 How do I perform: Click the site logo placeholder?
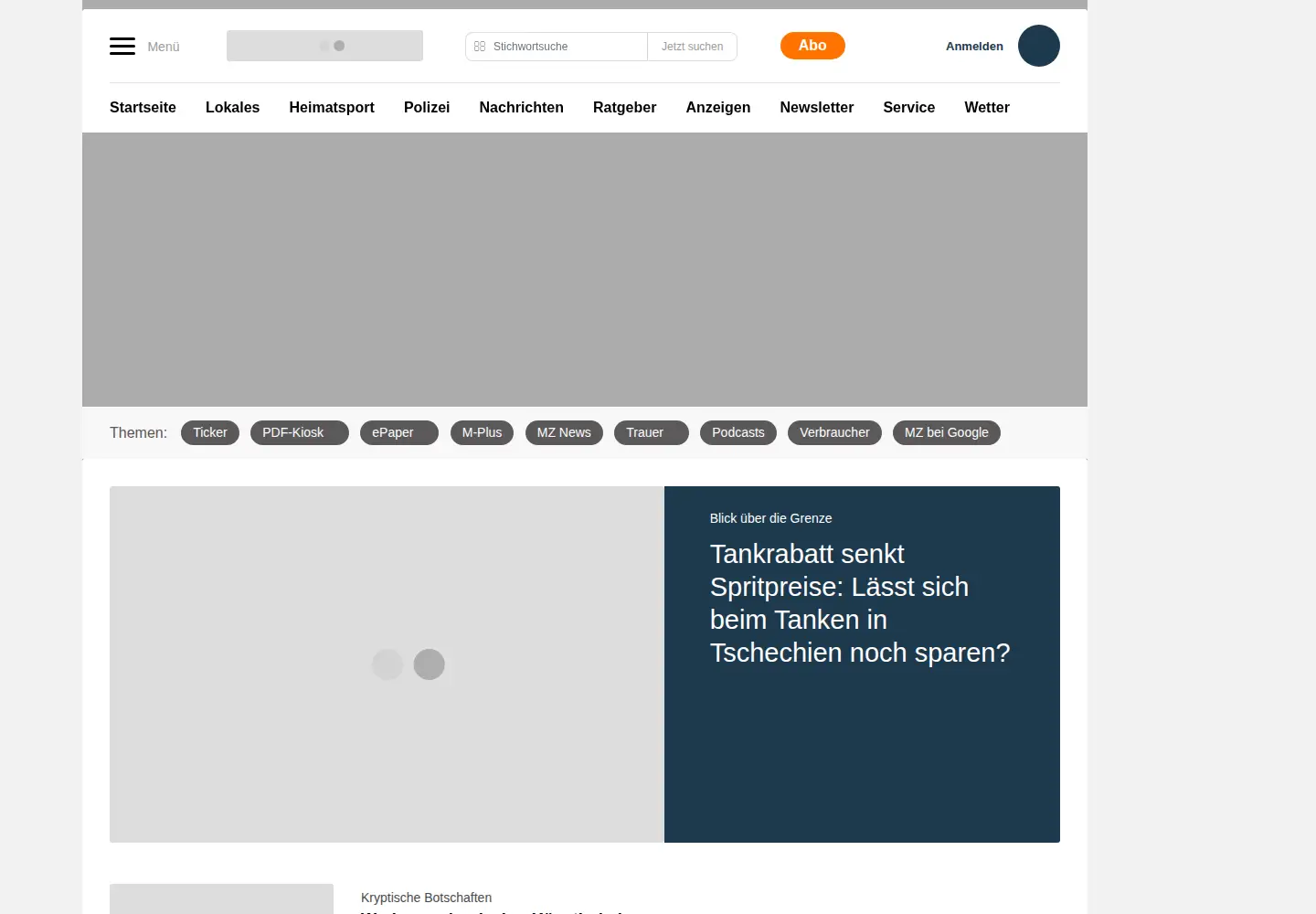324,46
